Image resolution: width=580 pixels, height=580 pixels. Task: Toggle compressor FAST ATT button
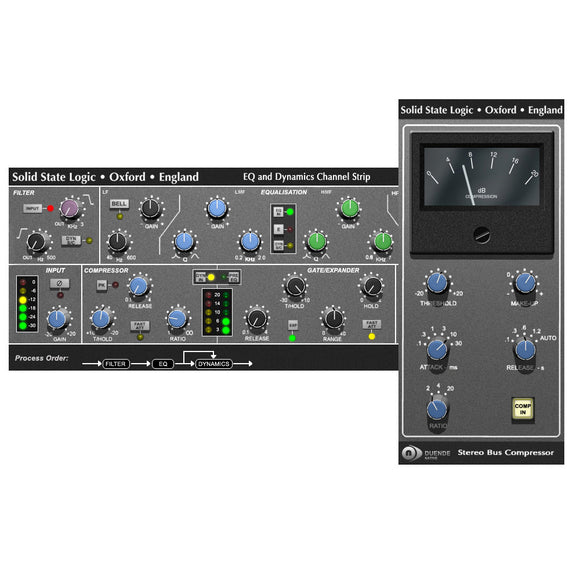click(x=140, y=326)
